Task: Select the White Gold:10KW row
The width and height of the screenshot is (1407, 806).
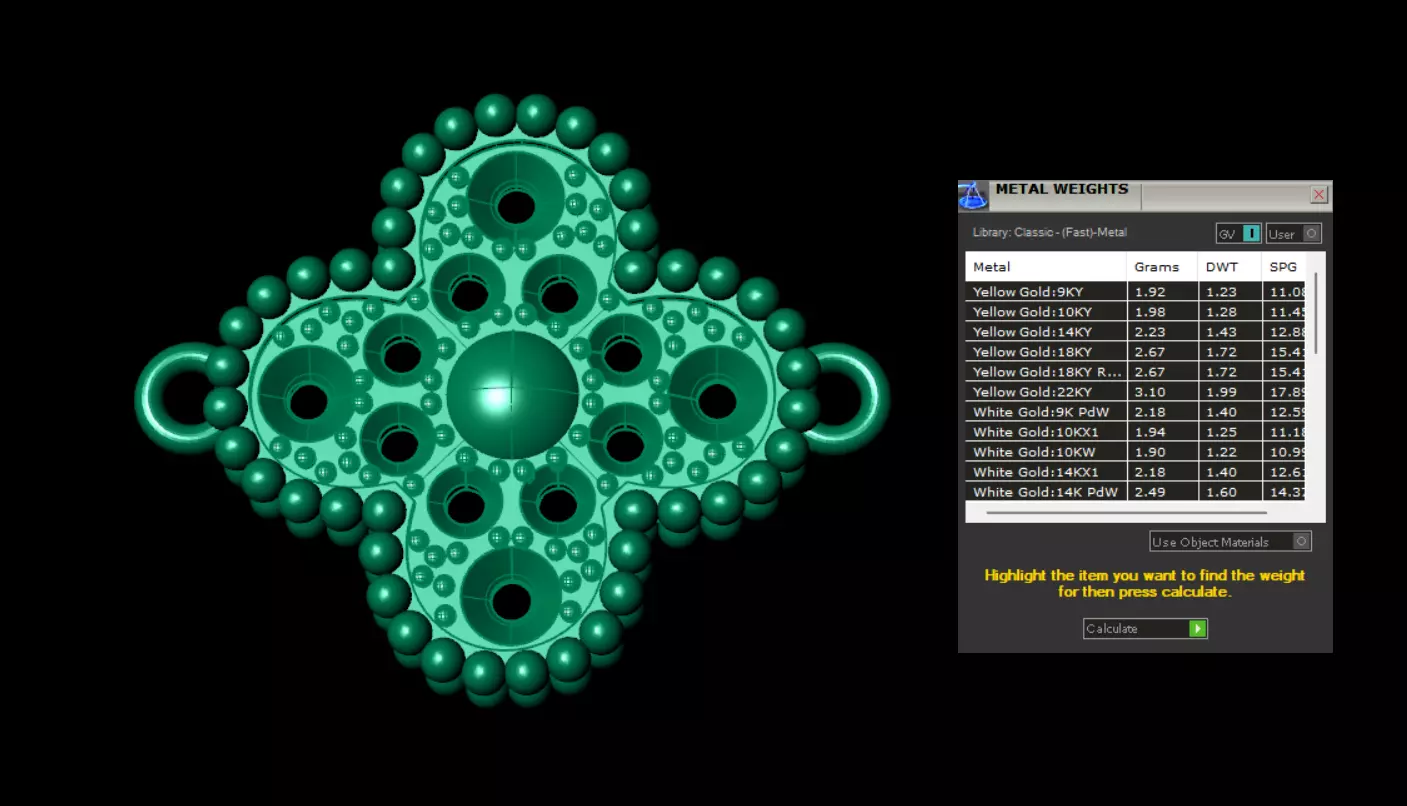Action: (1135, 452)
